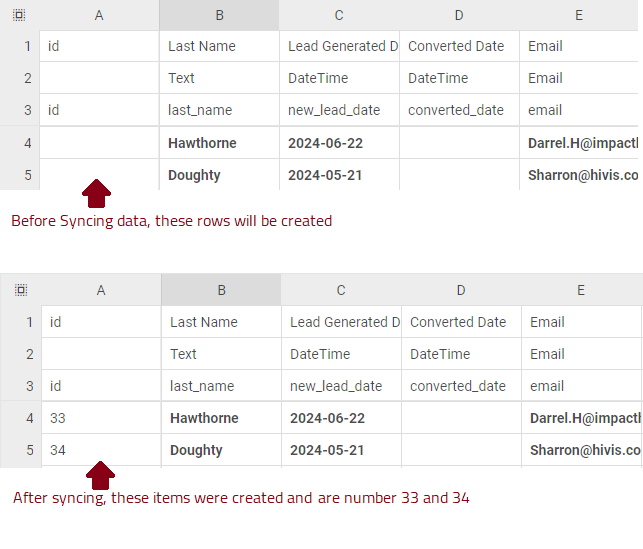Click 'Converted Date' cell in top spreadsheet
Screen dimensions: 643x549
459,46
